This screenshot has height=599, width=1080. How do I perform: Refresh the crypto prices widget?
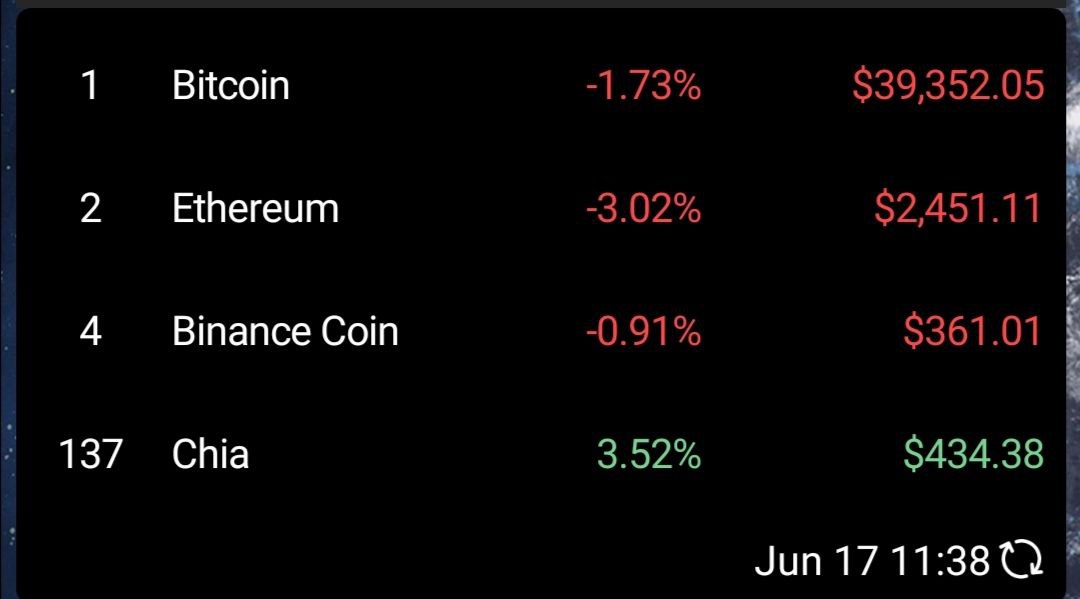tap(1022, 560)
